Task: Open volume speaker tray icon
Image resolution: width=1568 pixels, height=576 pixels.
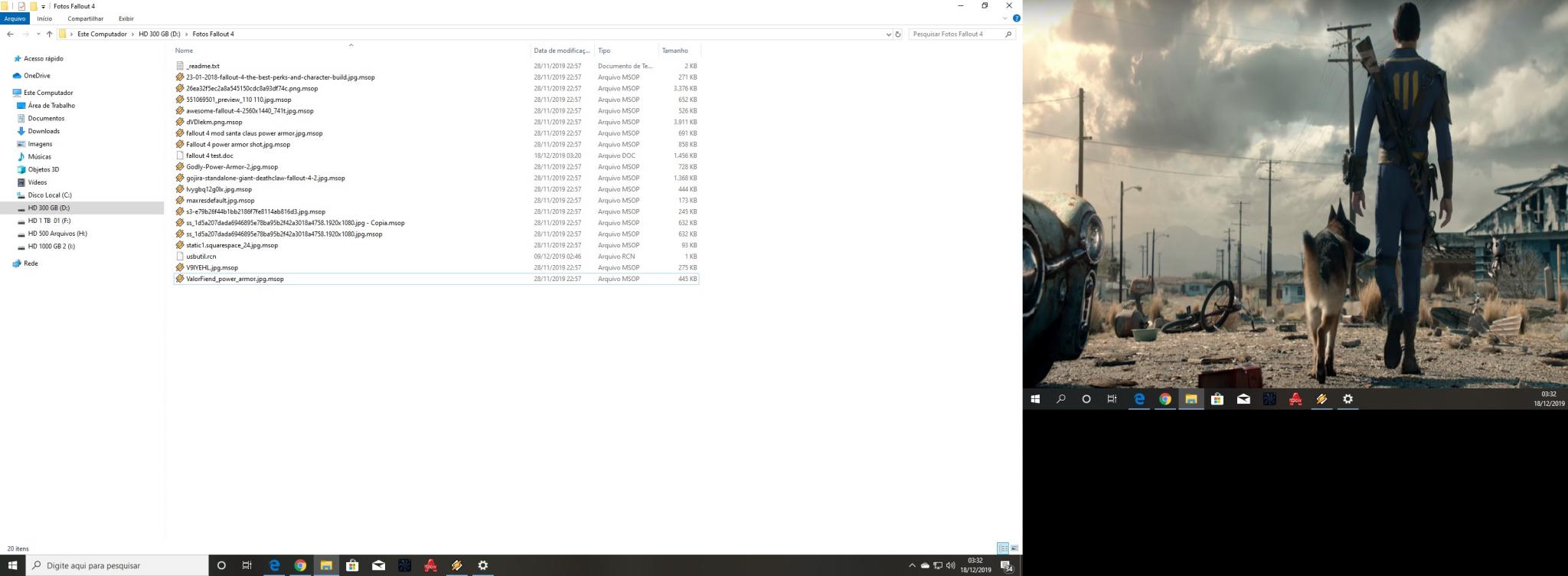Action: (951, 565)
